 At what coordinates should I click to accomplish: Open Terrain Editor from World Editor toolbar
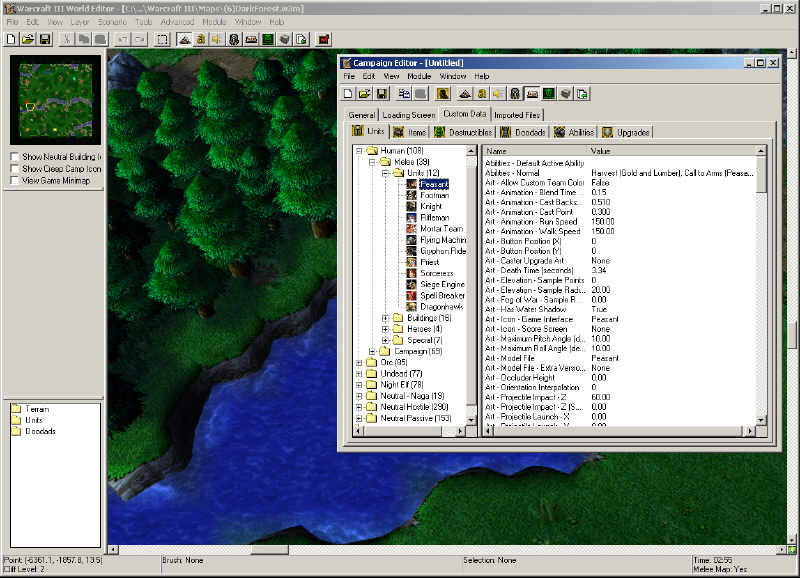pyautogui.click(x=185, y=39)
